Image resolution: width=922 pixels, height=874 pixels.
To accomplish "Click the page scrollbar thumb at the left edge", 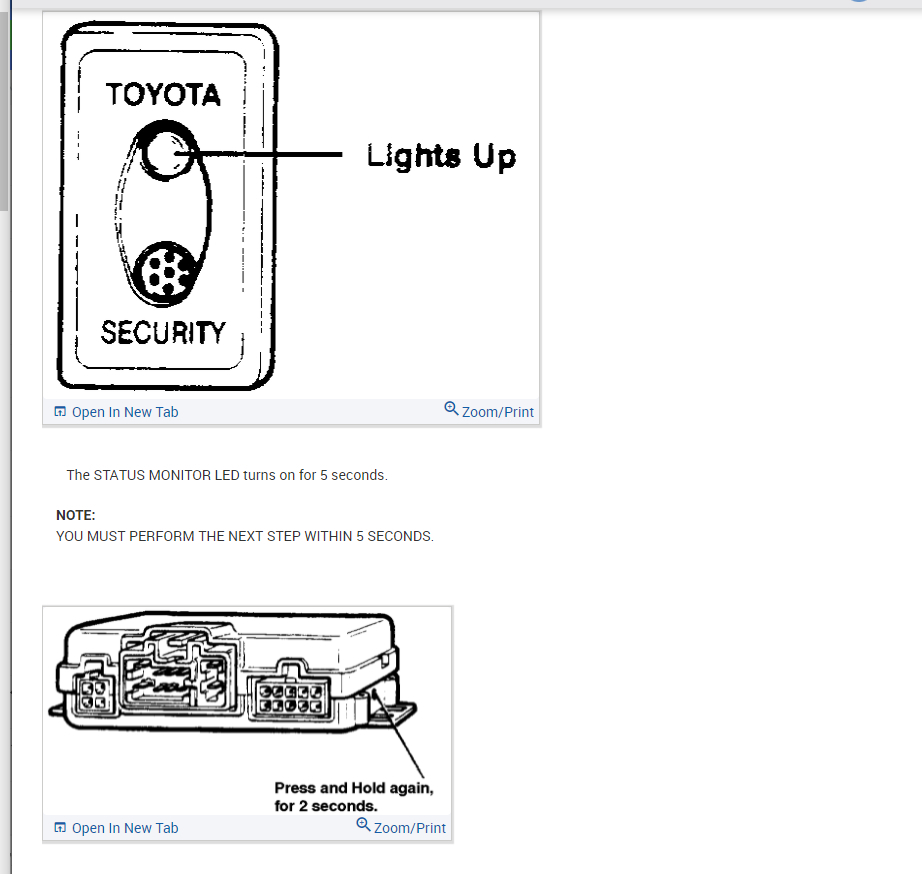I will coord(4,109).
